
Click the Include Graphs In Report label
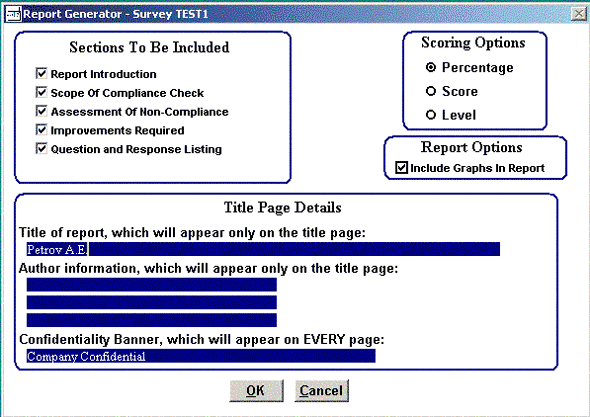coord(477,168)
